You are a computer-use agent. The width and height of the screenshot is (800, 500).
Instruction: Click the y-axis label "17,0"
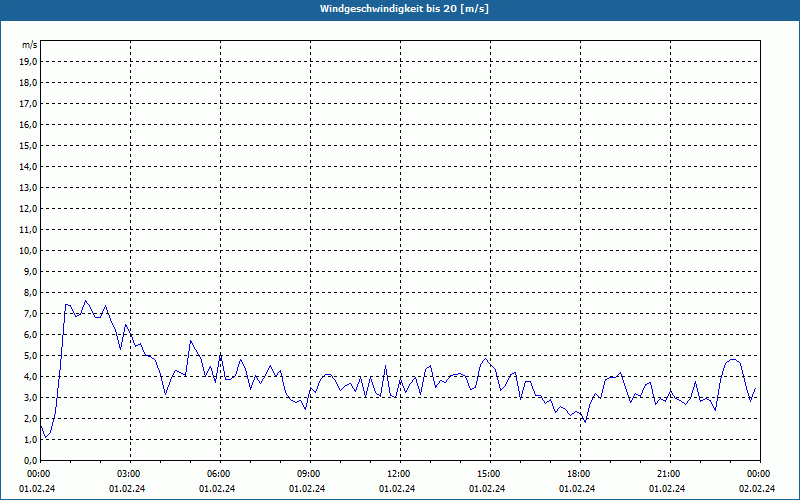click(28, 104)
